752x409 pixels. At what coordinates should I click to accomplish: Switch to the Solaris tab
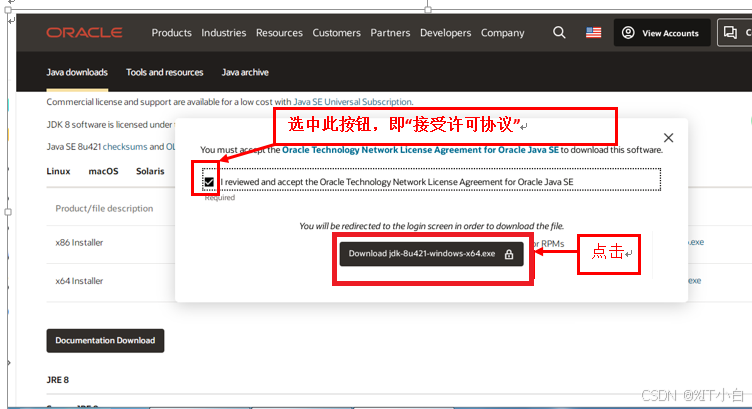pyautogui.click(x=150, y=171)
